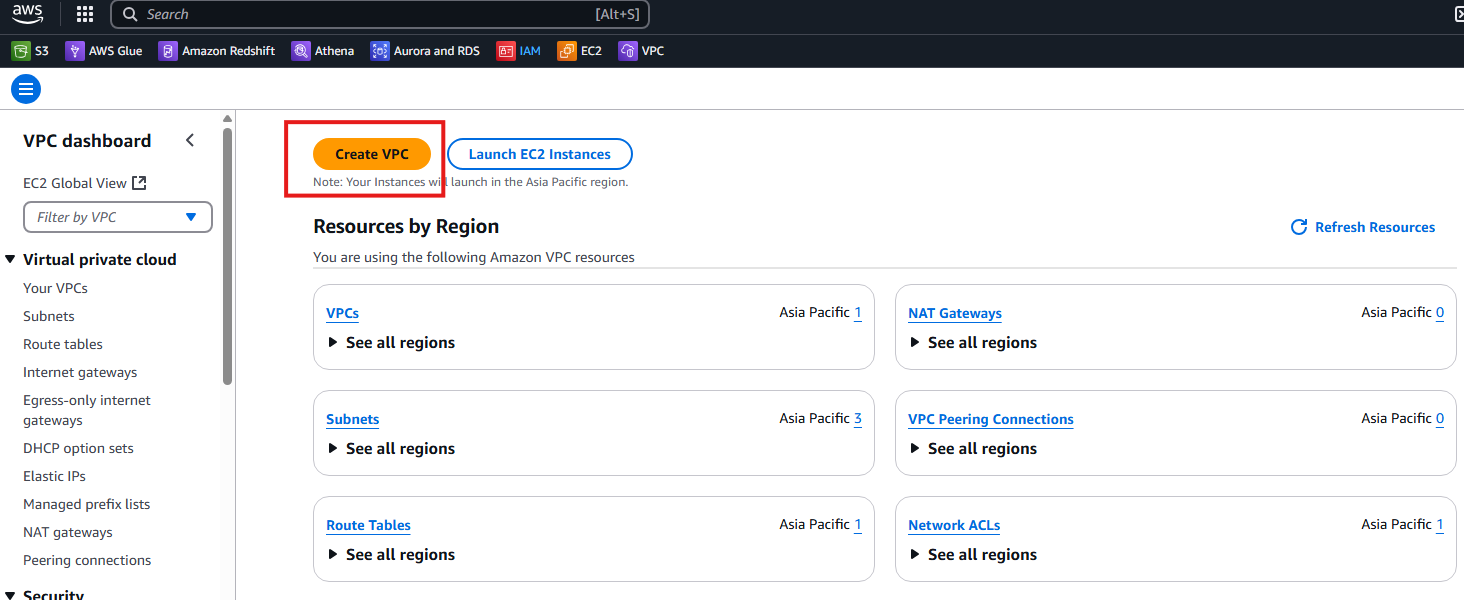Open the AWS Glue bookmark icon

point(74,50)
